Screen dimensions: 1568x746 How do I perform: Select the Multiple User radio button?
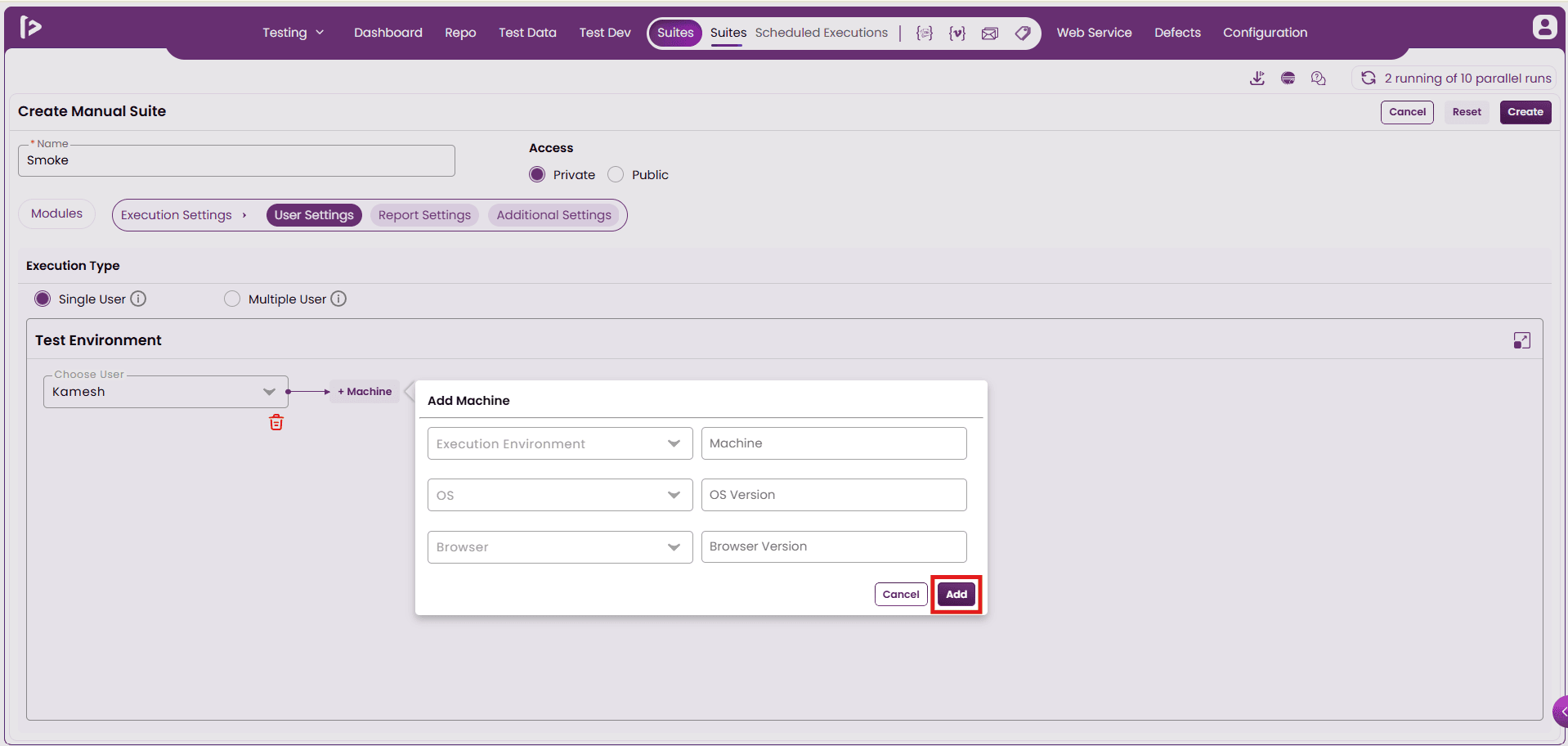click(x=232, y=299)
